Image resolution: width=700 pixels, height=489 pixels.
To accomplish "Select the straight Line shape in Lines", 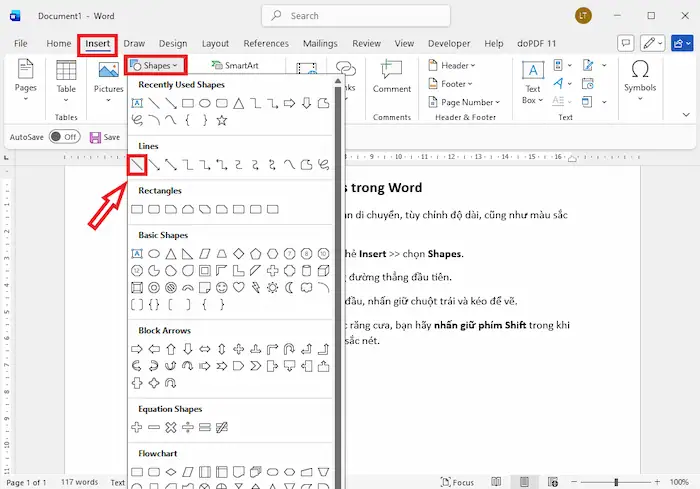I will [x=138, y=164].
